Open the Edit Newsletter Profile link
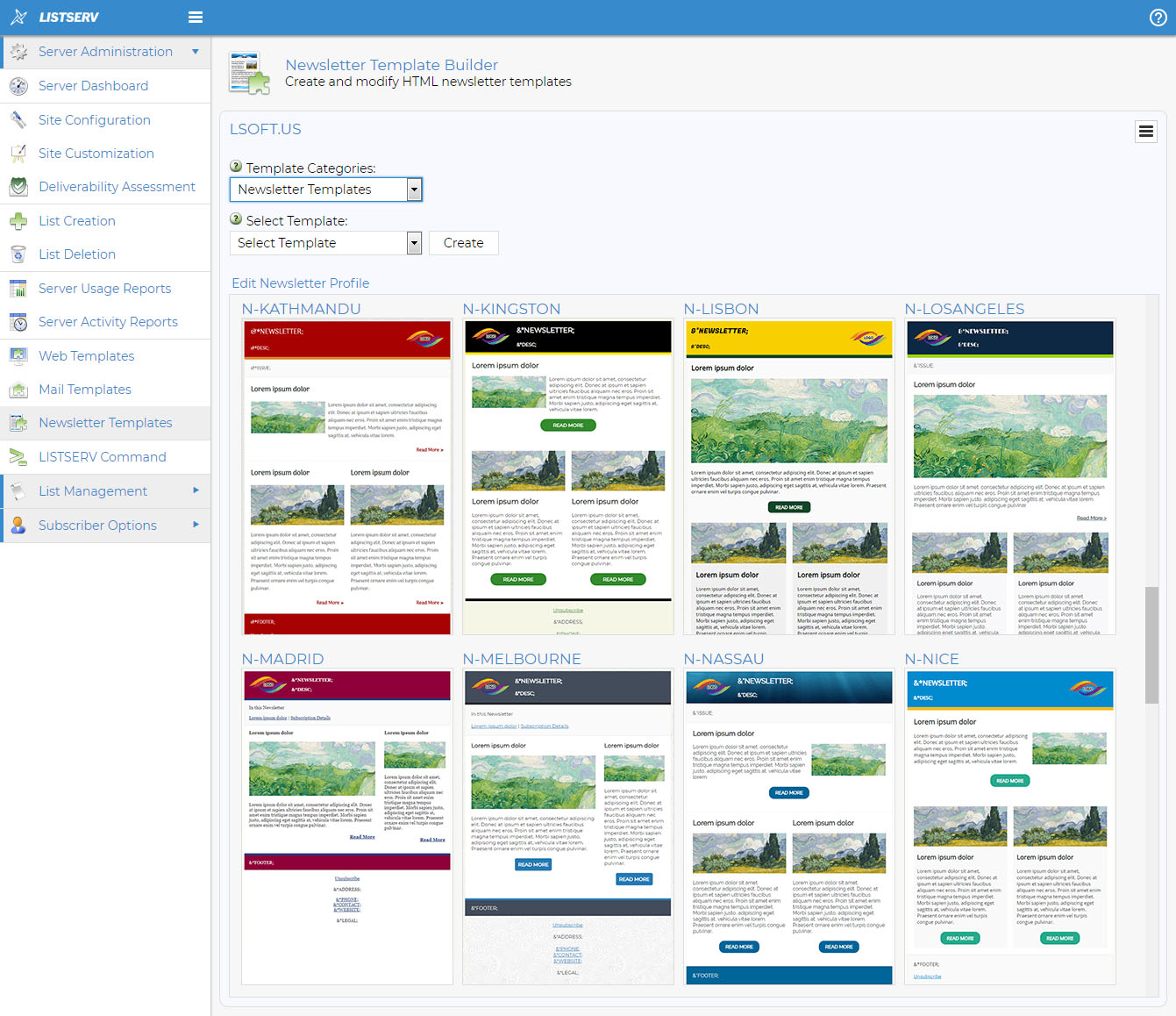Viewport: 1176px width, 1016px height. click(x=301, y=283)
